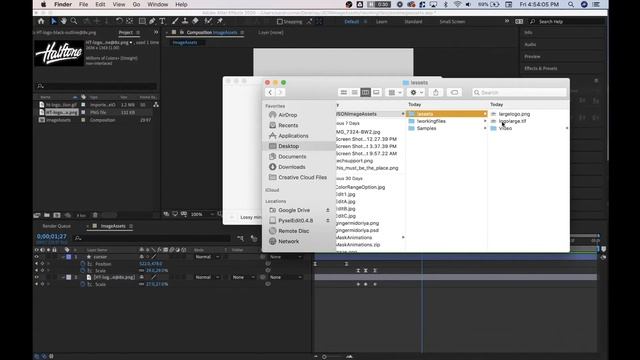This screenshot has height=360, width=640.
Task: Toggle the Snapping checkbox
Action: [280, 22]
